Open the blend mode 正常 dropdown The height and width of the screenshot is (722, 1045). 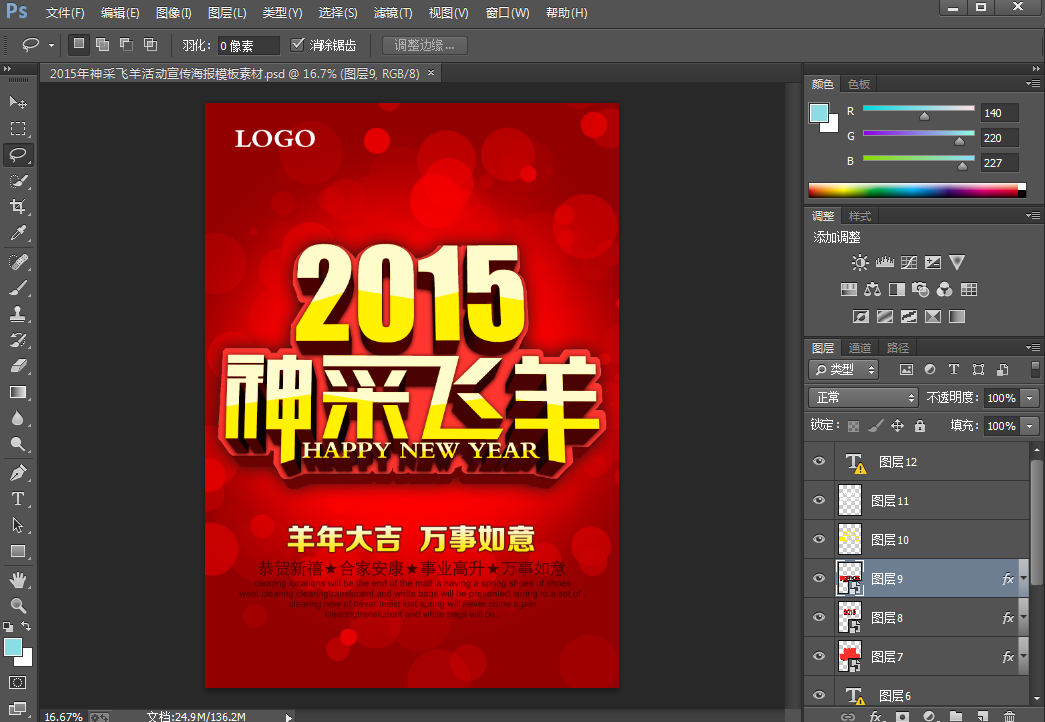click(863, 397)
